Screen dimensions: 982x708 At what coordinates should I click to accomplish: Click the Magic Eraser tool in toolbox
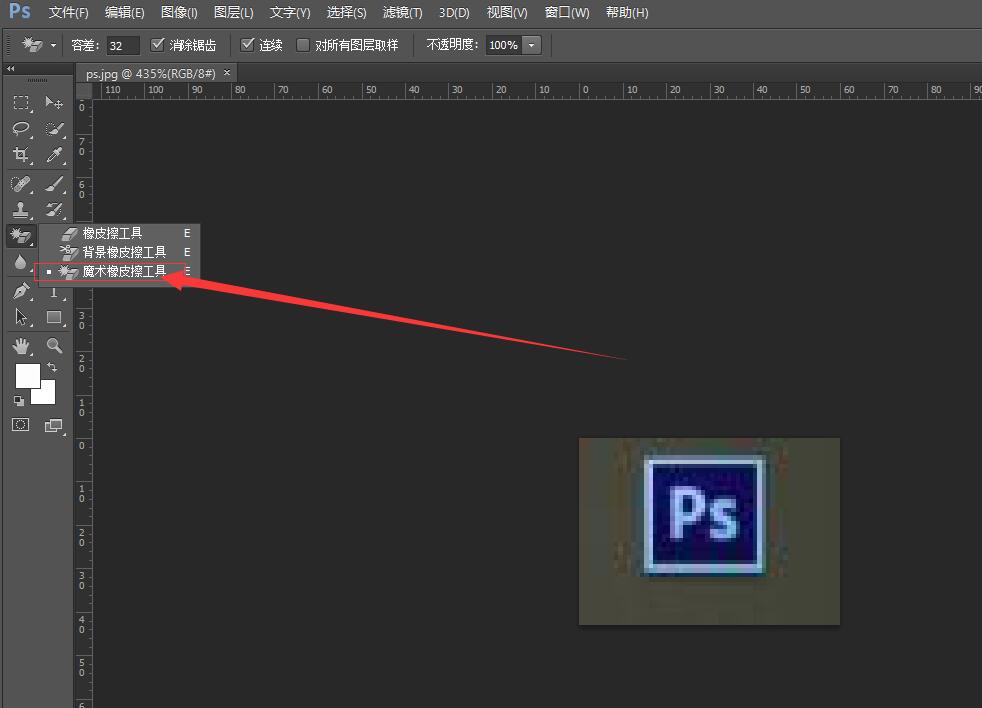(x=21, y=236)
